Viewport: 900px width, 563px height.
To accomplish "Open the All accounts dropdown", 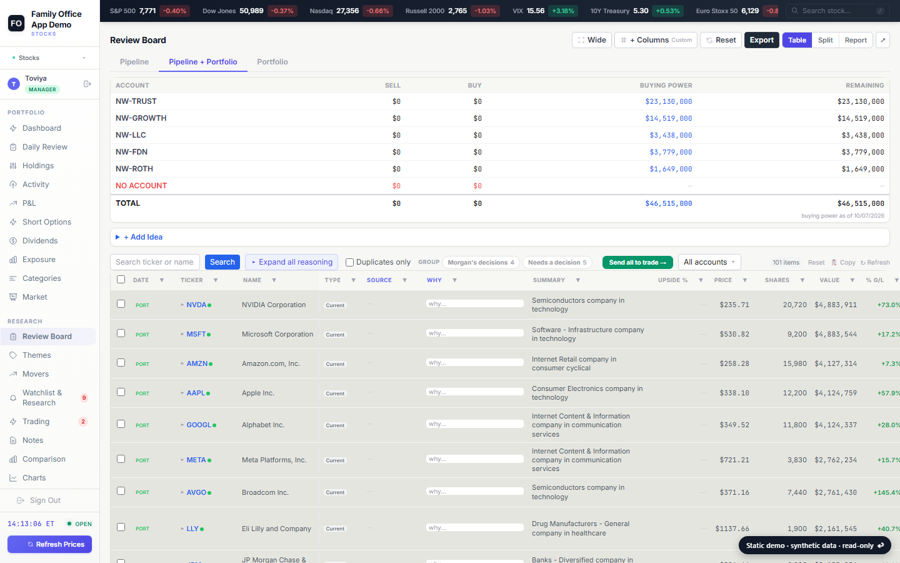I will (709, 262).
